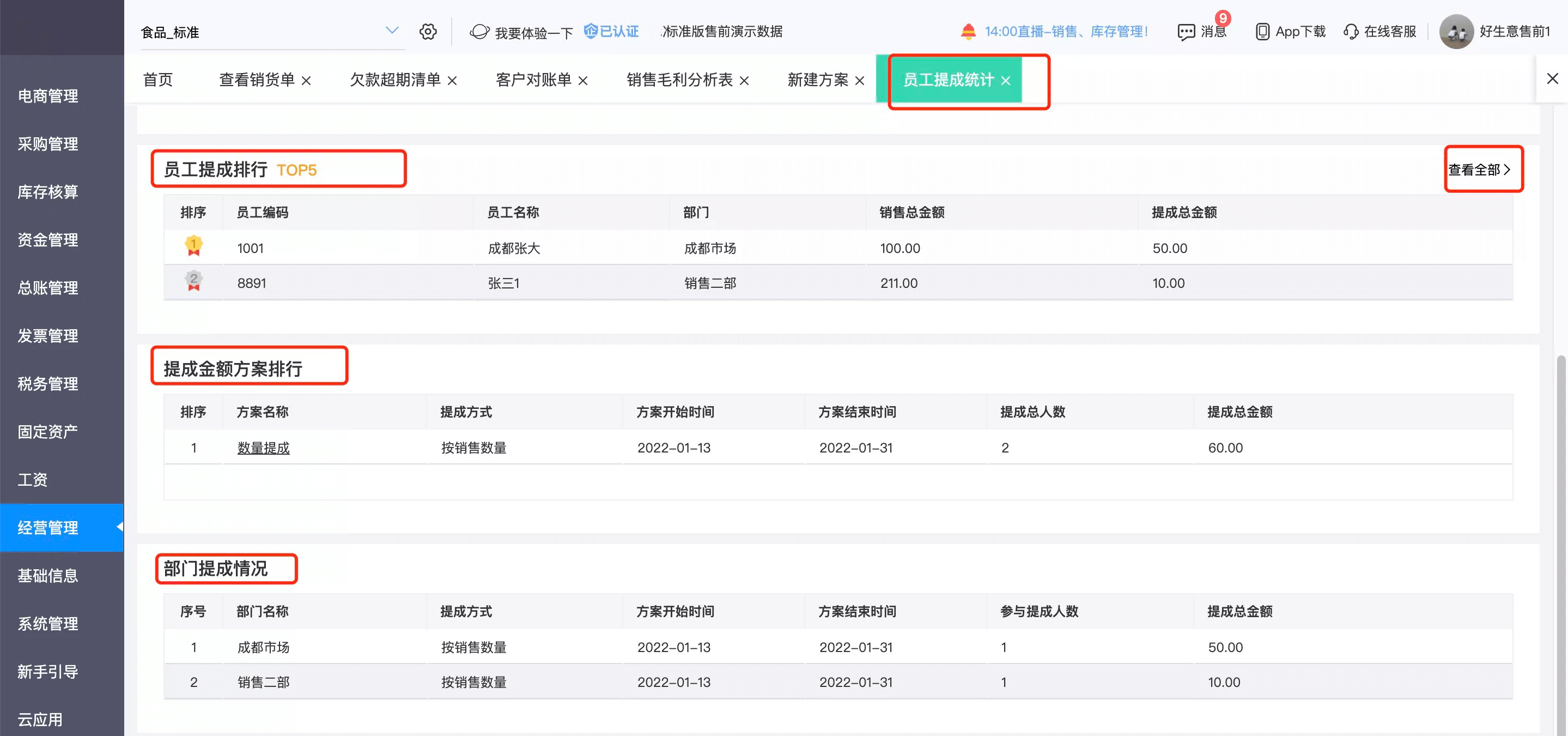Switch to the 销售毛利分析表 tab

click(x=679, y=80)
